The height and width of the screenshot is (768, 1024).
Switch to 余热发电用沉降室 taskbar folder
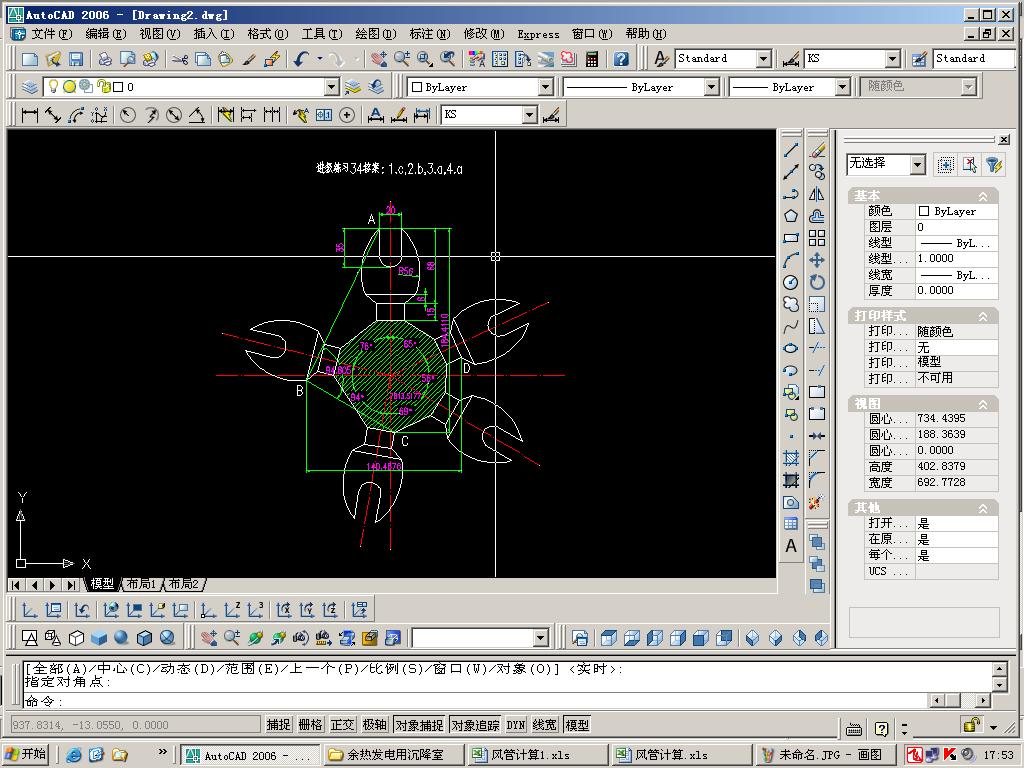(x=394, y=755)
